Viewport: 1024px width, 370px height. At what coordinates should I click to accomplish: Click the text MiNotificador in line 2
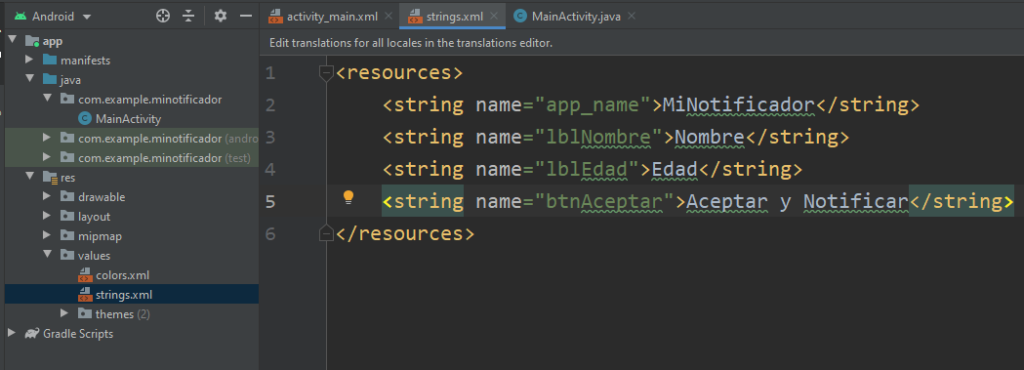(739, 105)
